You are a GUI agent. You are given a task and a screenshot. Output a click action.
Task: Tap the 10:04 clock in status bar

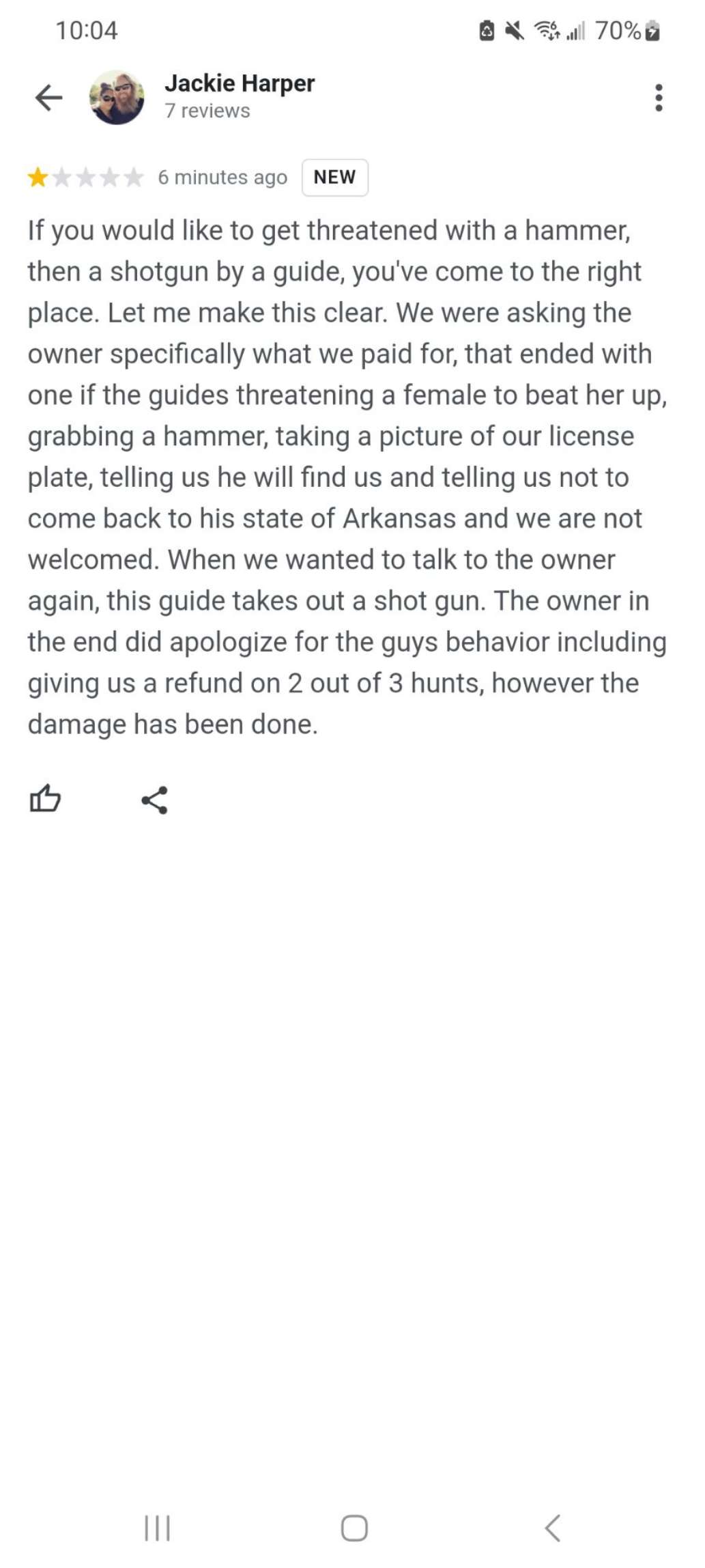[x=87, y=31]
